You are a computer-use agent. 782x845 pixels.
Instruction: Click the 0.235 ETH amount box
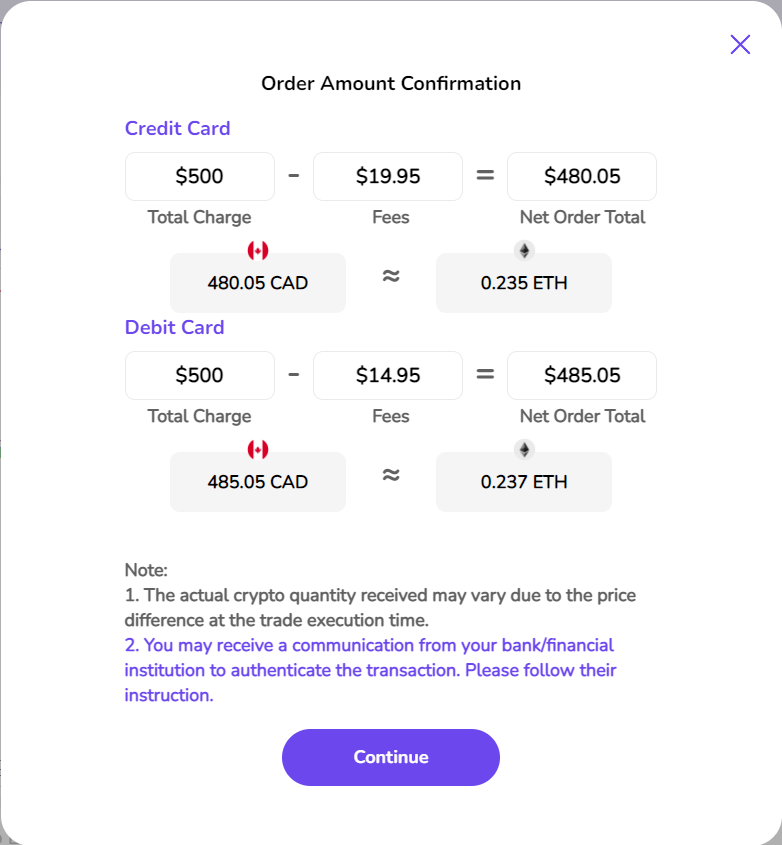(524, 283)
